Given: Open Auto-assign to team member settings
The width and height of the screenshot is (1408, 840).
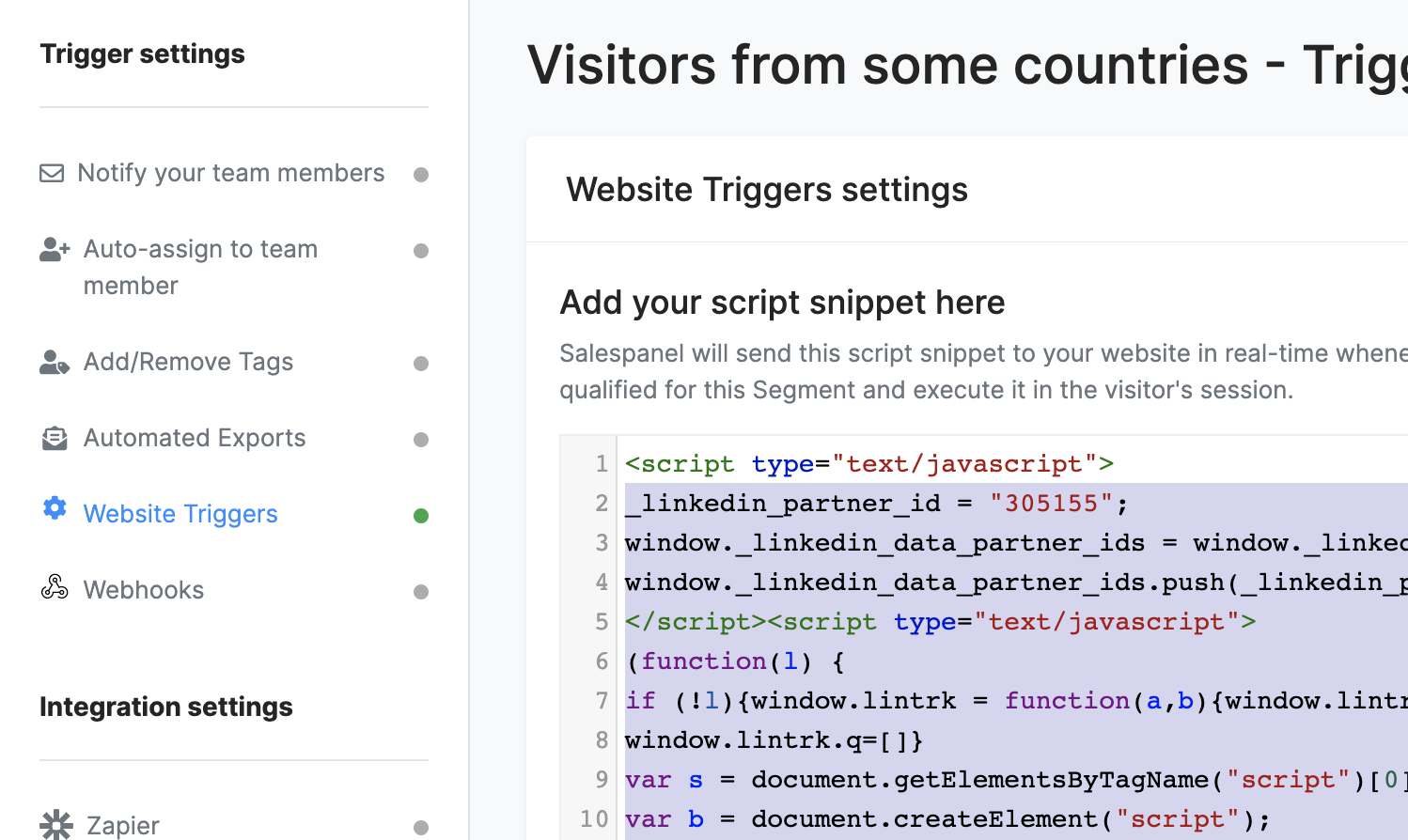Looking at the screenshot, I should point(200,267).
